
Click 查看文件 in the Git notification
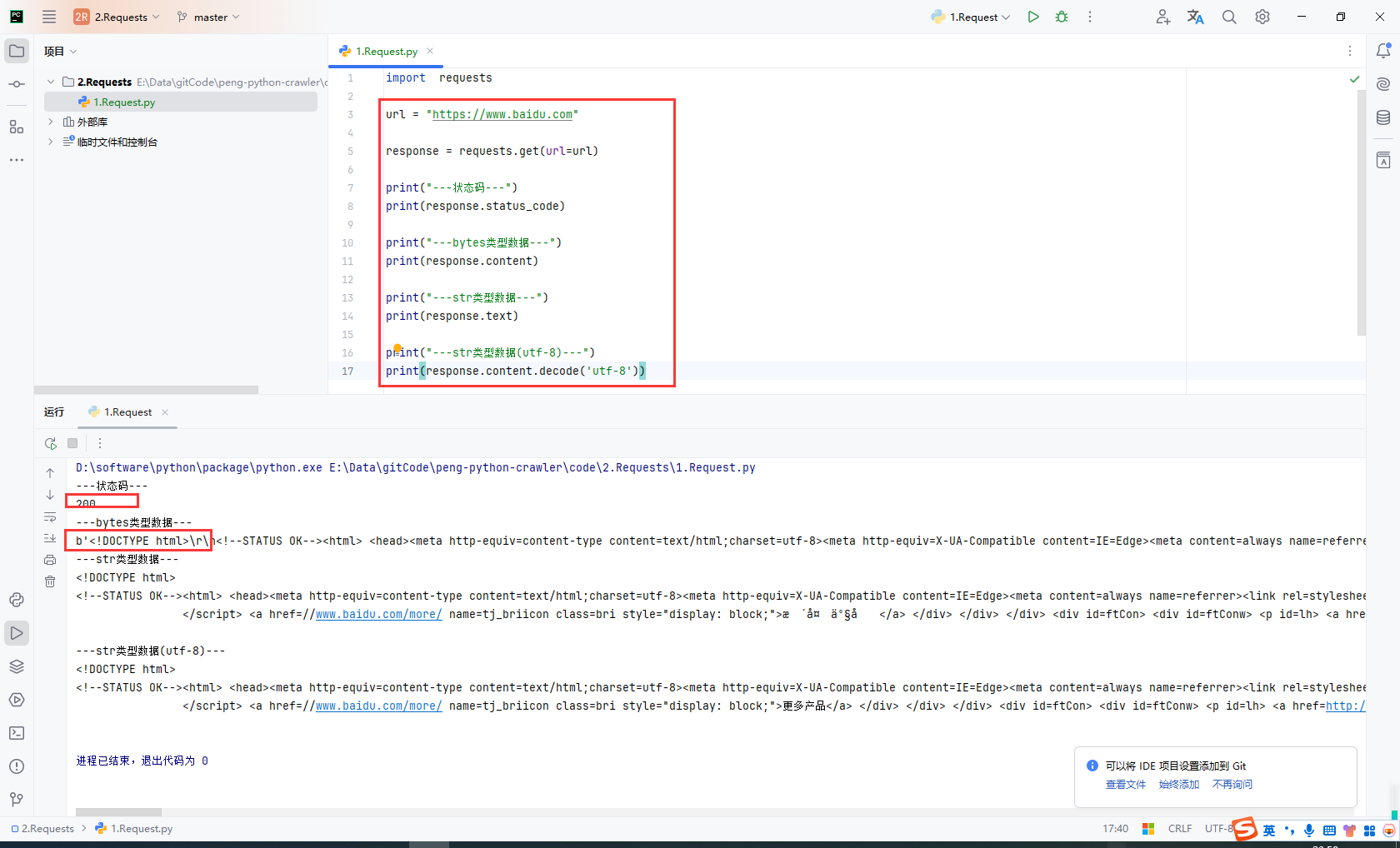(1126, 785)
